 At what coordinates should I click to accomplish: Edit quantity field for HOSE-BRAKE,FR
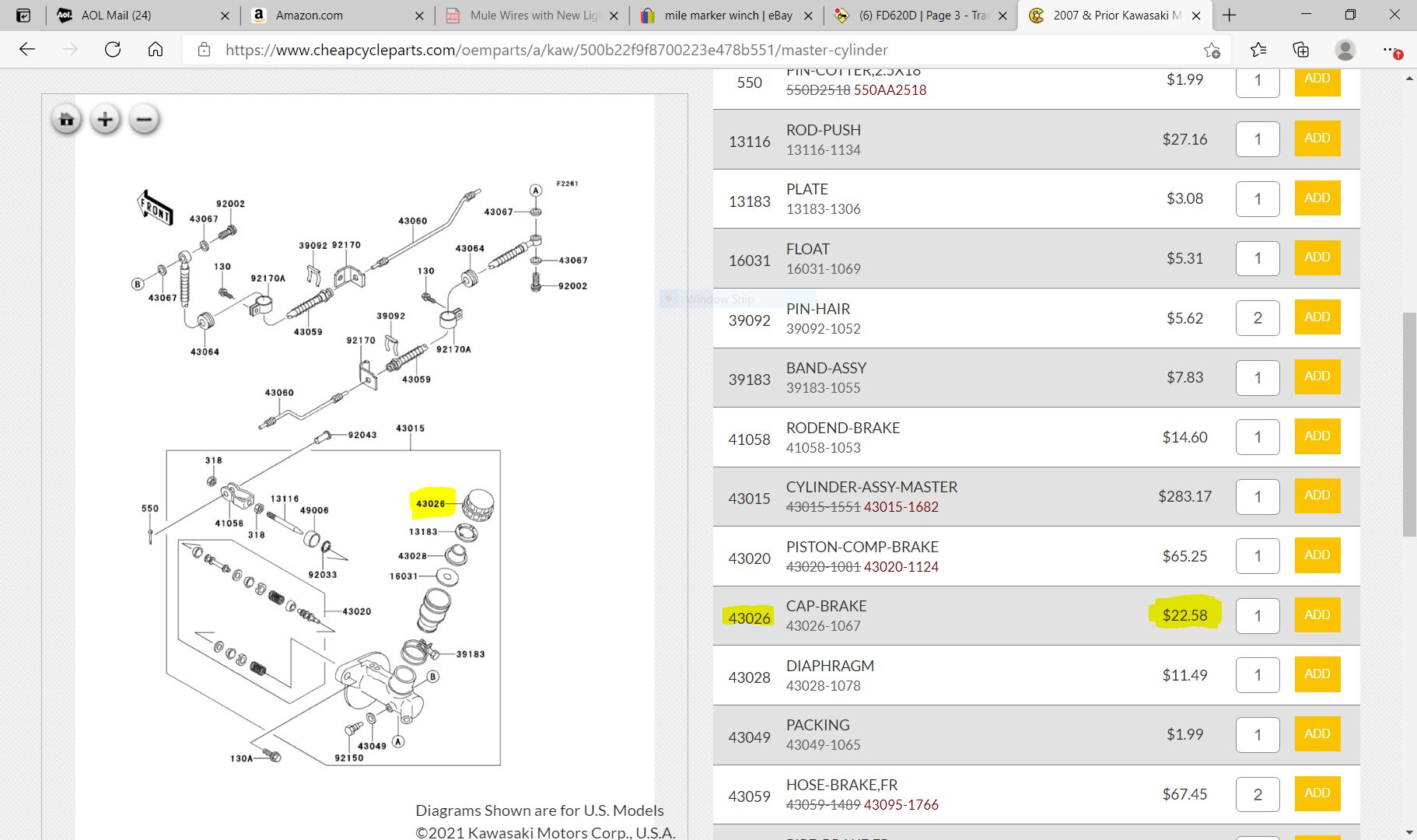point(1258,794)
